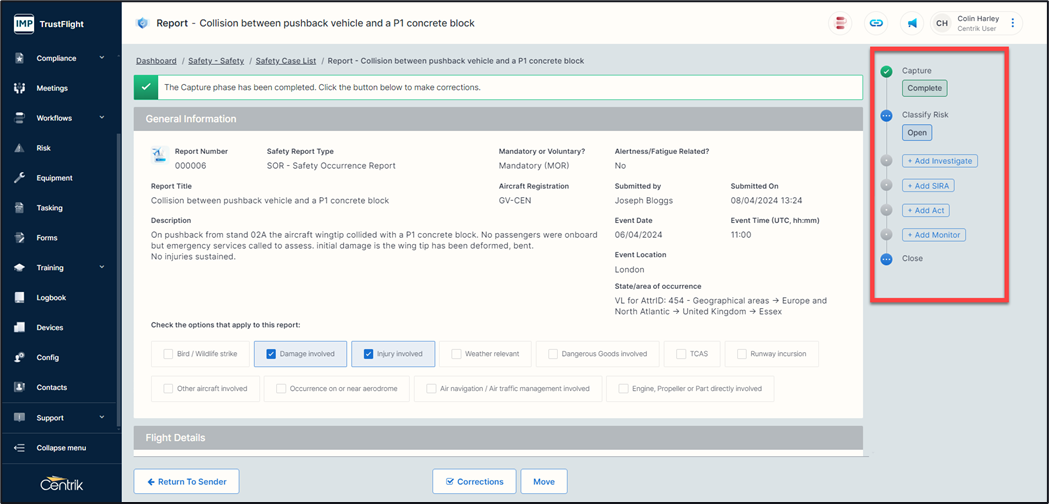The width and height of the screenshot is (1049, 504).
Task: Click the Return To Sender button
Action: coord(187,482)
